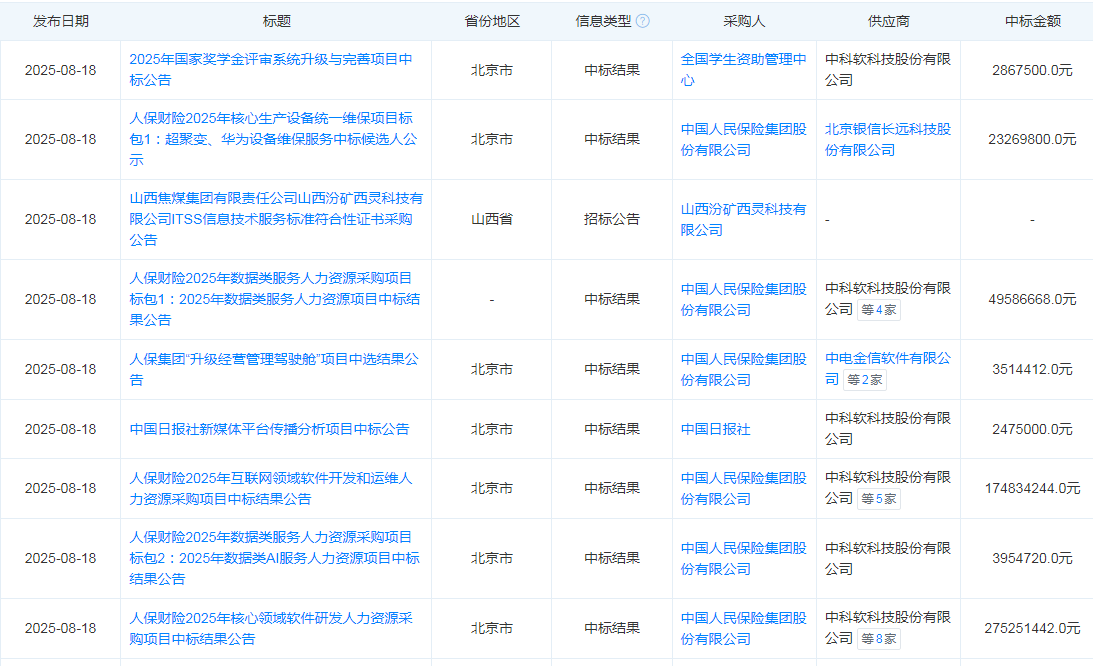
Task: Open purchaser 中国人民保险集团 in the 3514412.0元 row
Action: [744, 370]
